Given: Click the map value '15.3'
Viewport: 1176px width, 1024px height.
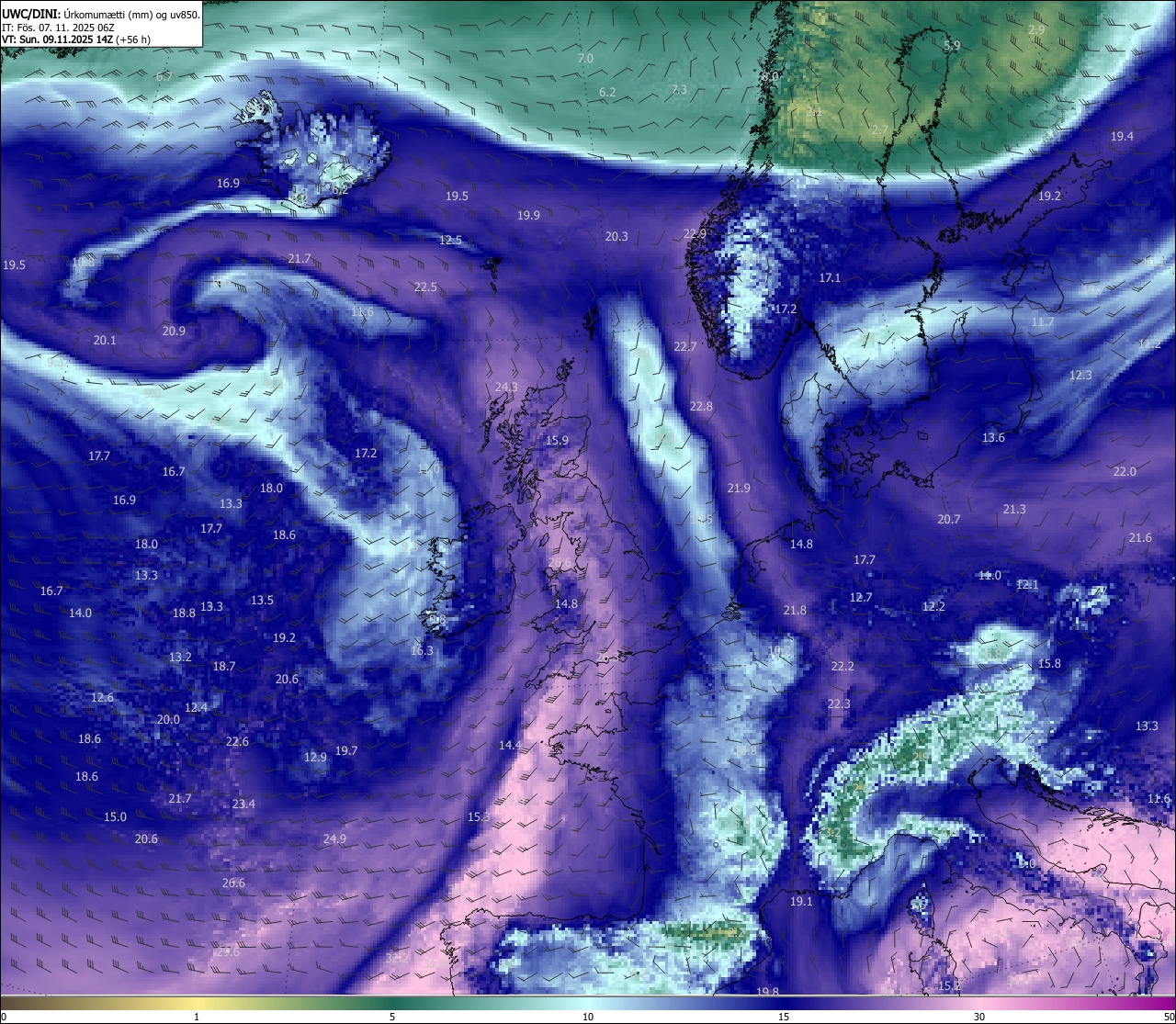Looking at the screenshot, I should [479, 816].
